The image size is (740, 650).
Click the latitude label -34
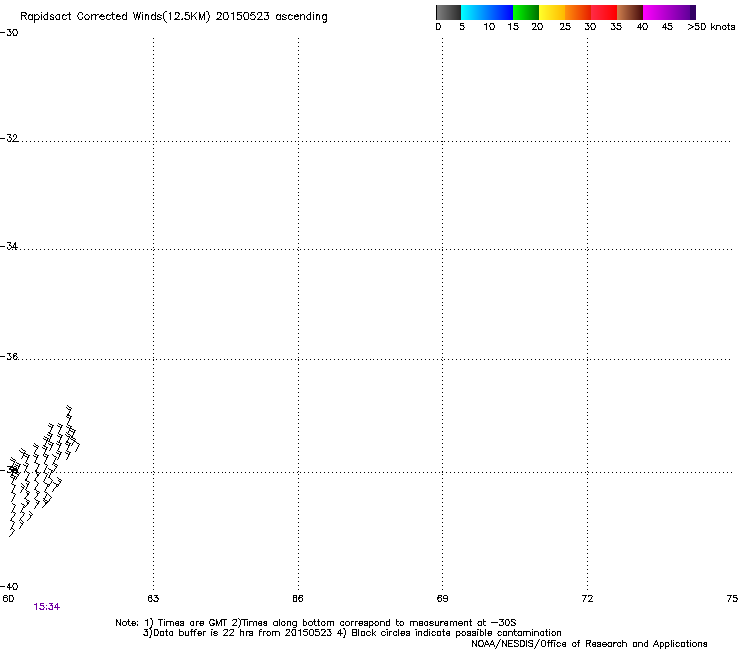[9, 246]
